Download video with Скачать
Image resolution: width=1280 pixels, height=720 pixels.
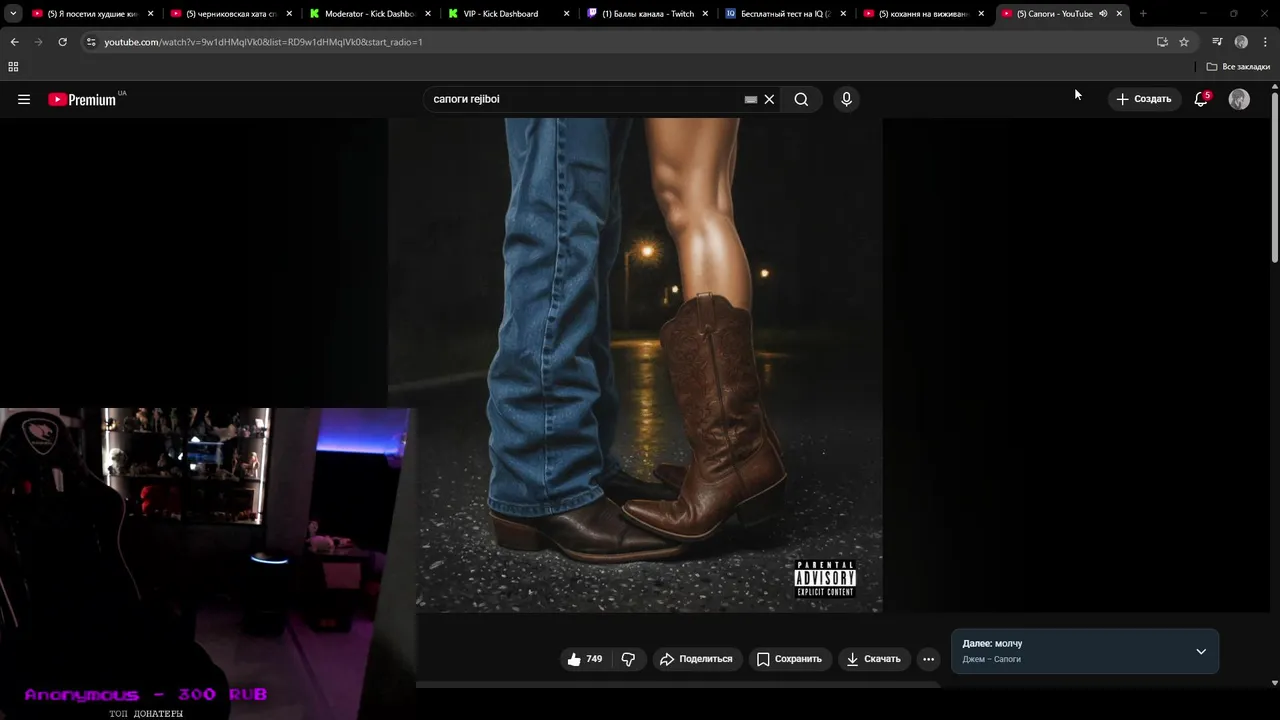click(x=874, y=659)
